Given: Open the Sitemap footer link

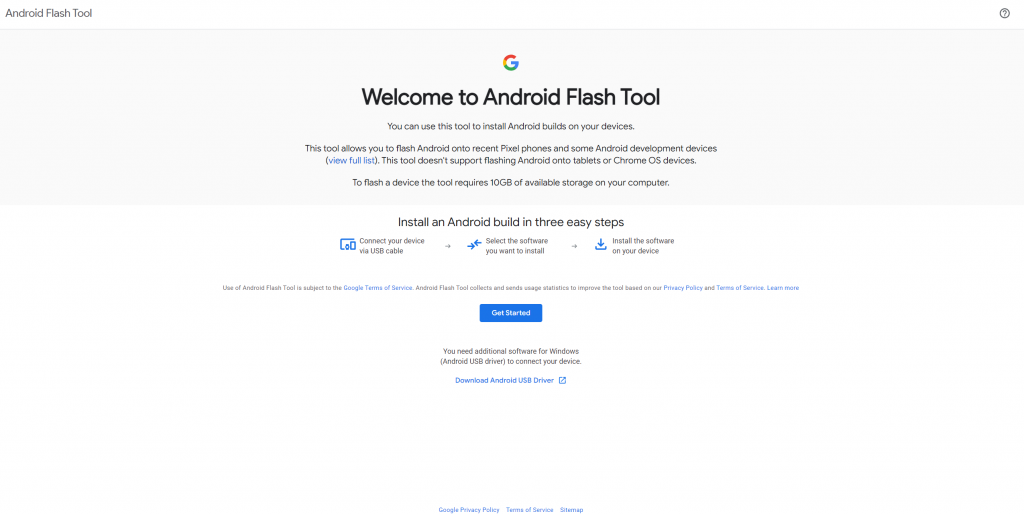Looking at the screenshot, I should pyautogui.click(x=571, y=510).
